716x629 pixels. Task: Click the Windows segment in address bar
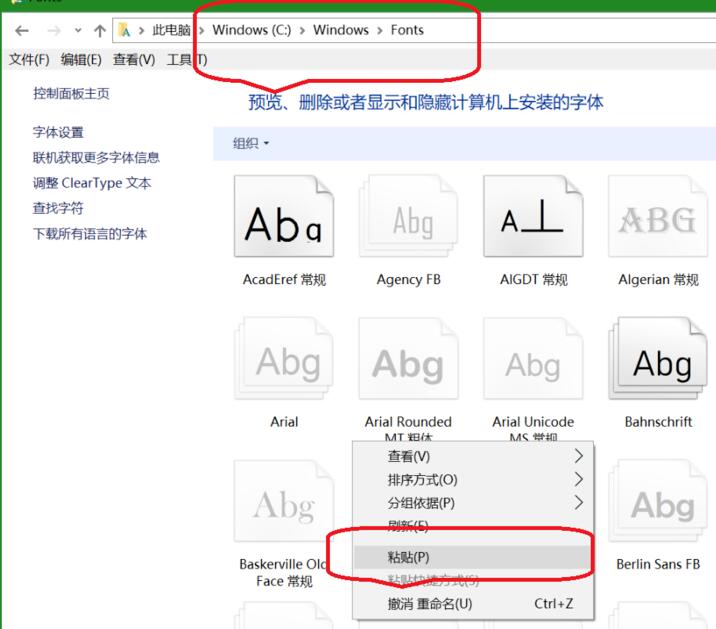tap(341, 30)
